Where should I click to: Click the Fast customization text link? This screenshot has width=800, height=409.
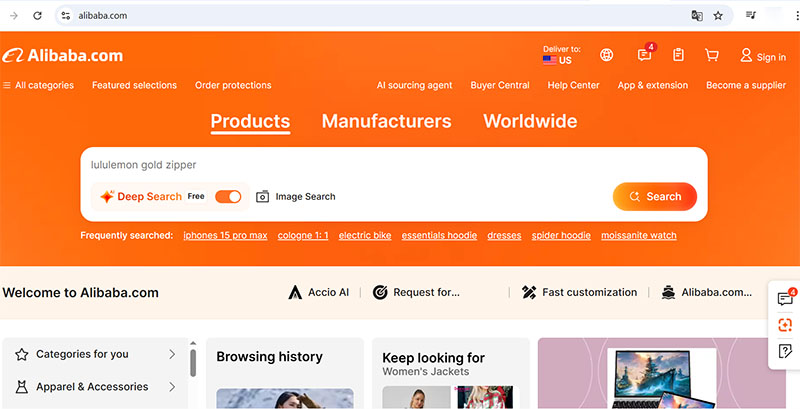589,292
